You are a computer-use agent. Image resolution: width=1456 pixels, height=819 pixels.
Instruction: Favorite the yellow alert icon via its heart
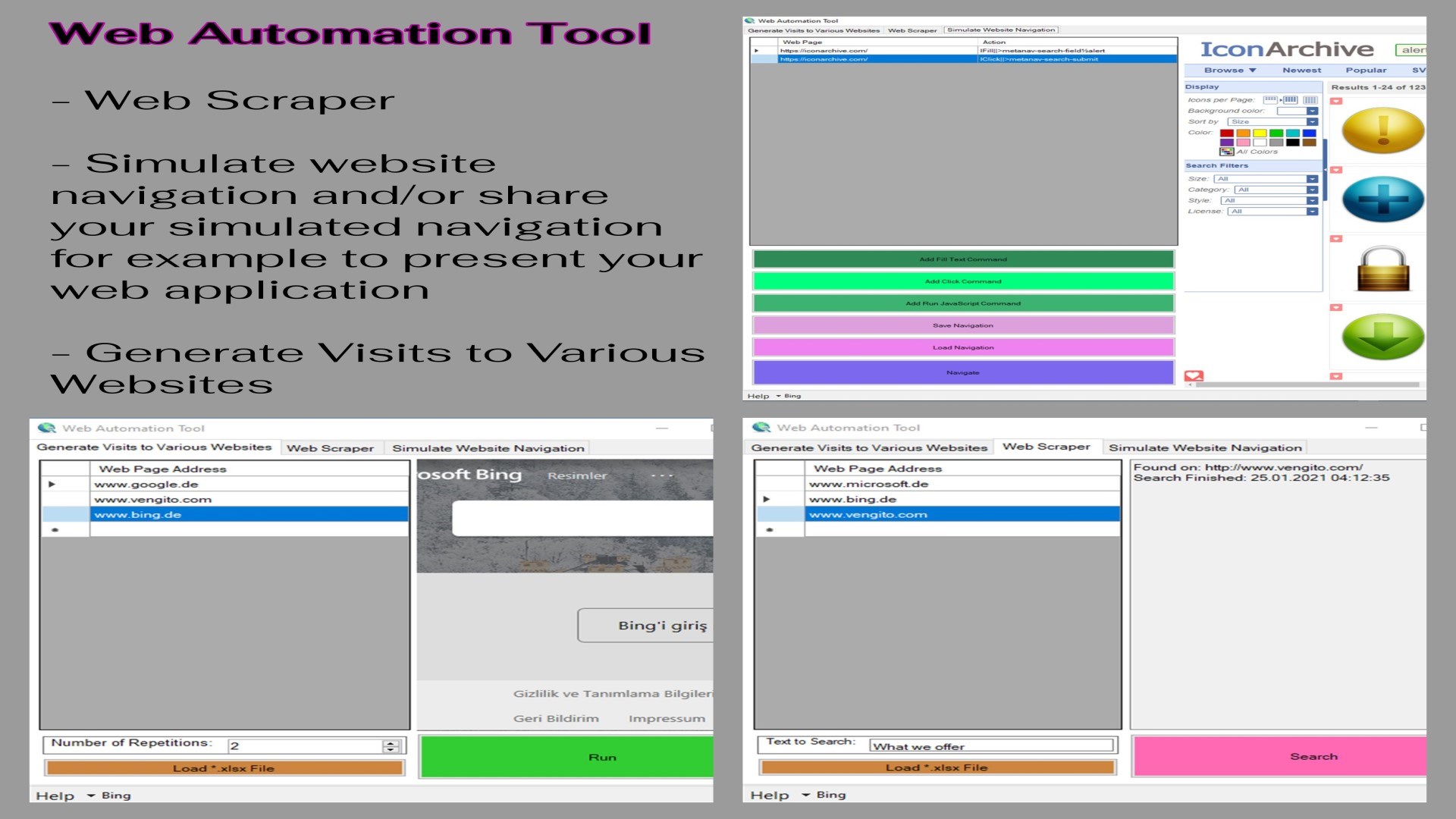click(1336, 101)
